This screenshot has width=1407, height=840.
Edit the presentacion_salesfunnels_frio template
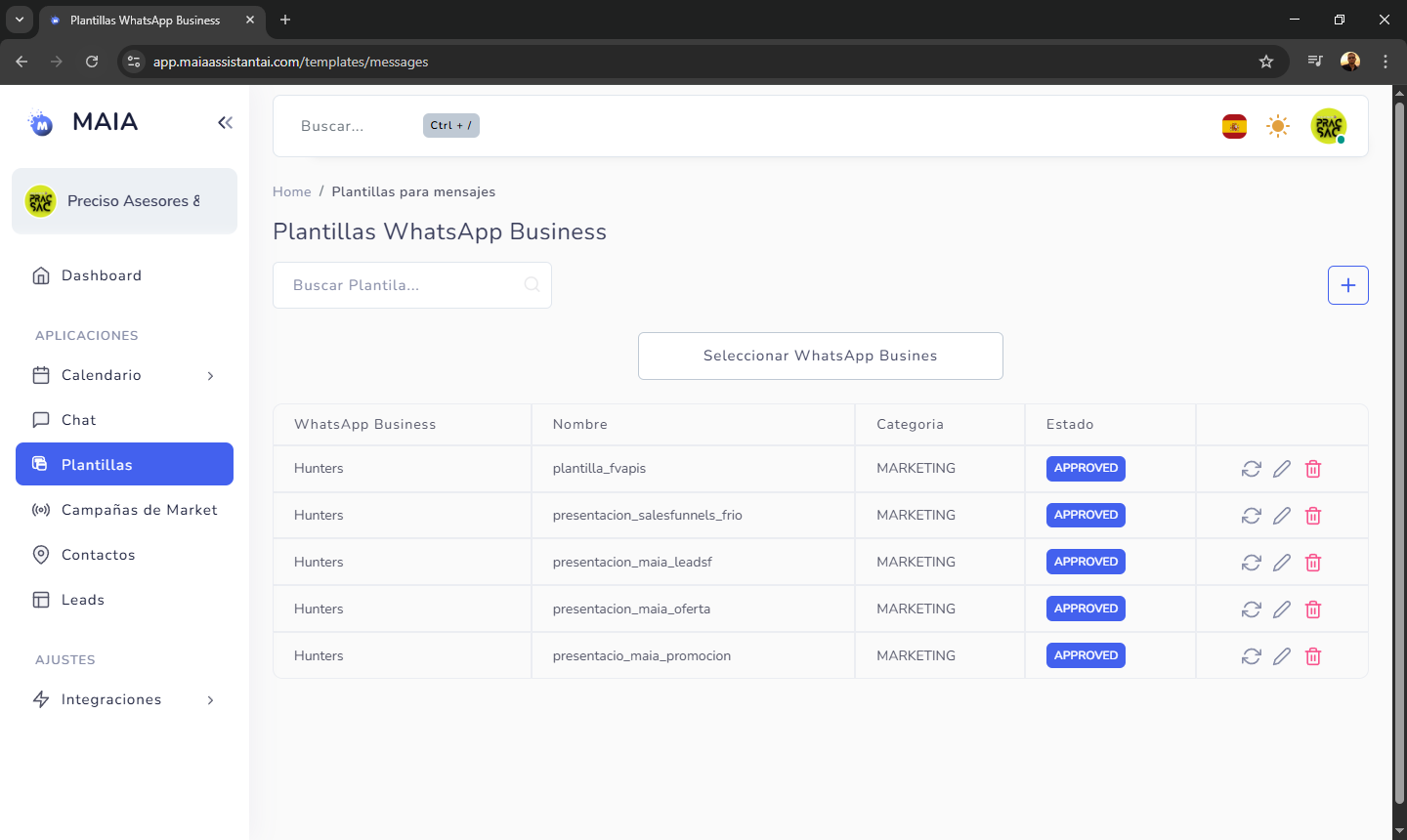(x=1282, y=516)
